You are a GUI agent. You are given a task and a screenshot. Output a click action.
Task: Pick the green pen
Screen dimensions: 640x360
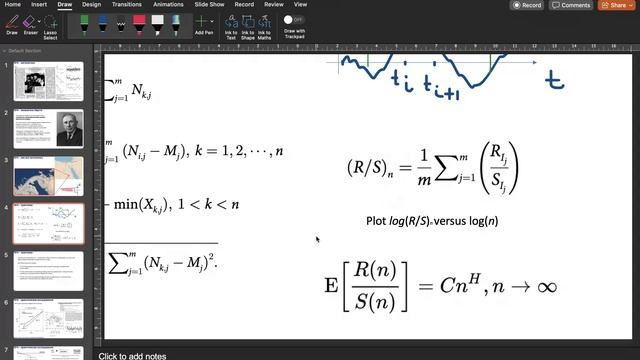[x=84, y=25]
